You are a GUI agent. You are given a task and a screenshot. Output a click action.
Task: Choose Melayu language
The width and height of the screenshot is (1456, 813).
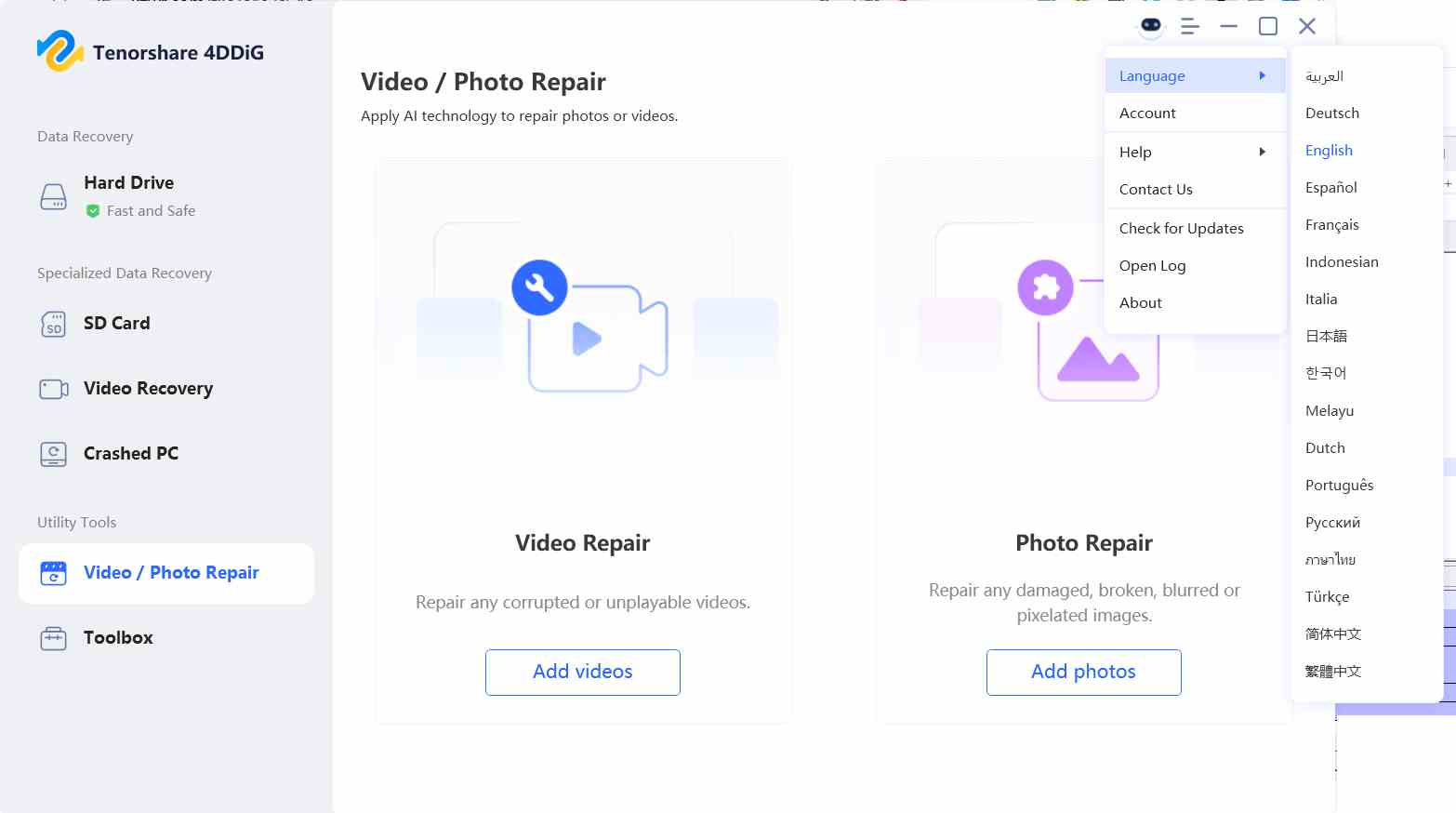tap(1330, 410)
